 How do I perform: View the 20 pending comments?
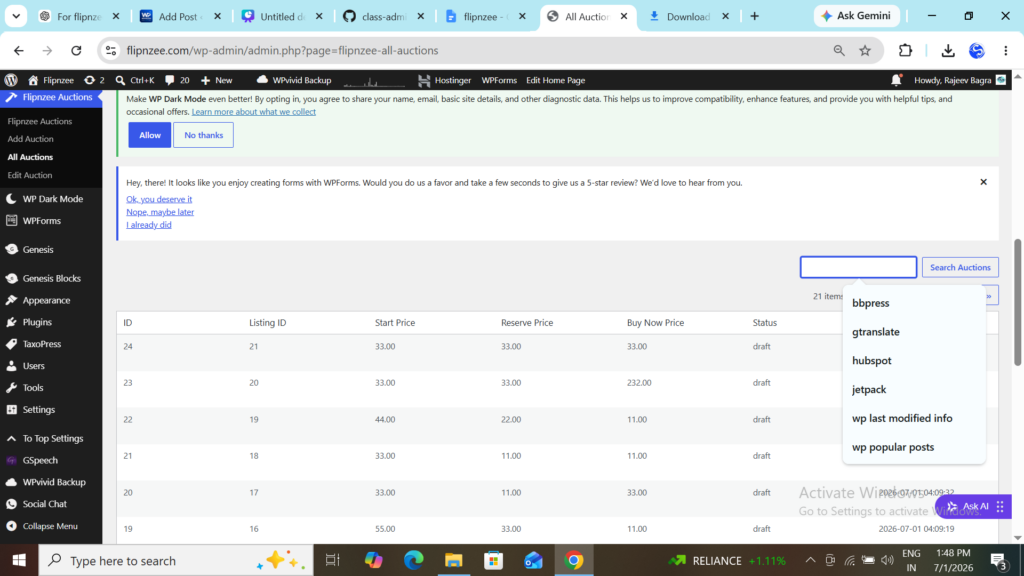pos(177,80)
